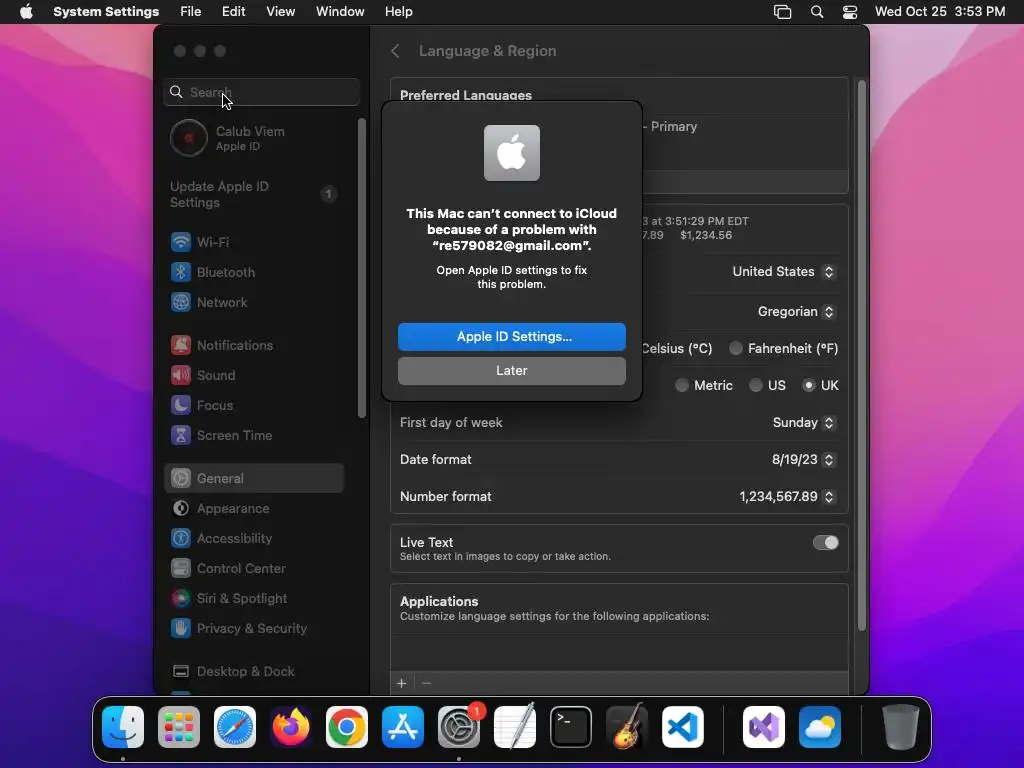Open First day of week Sunday dropdown

click(x=804, y=423)
